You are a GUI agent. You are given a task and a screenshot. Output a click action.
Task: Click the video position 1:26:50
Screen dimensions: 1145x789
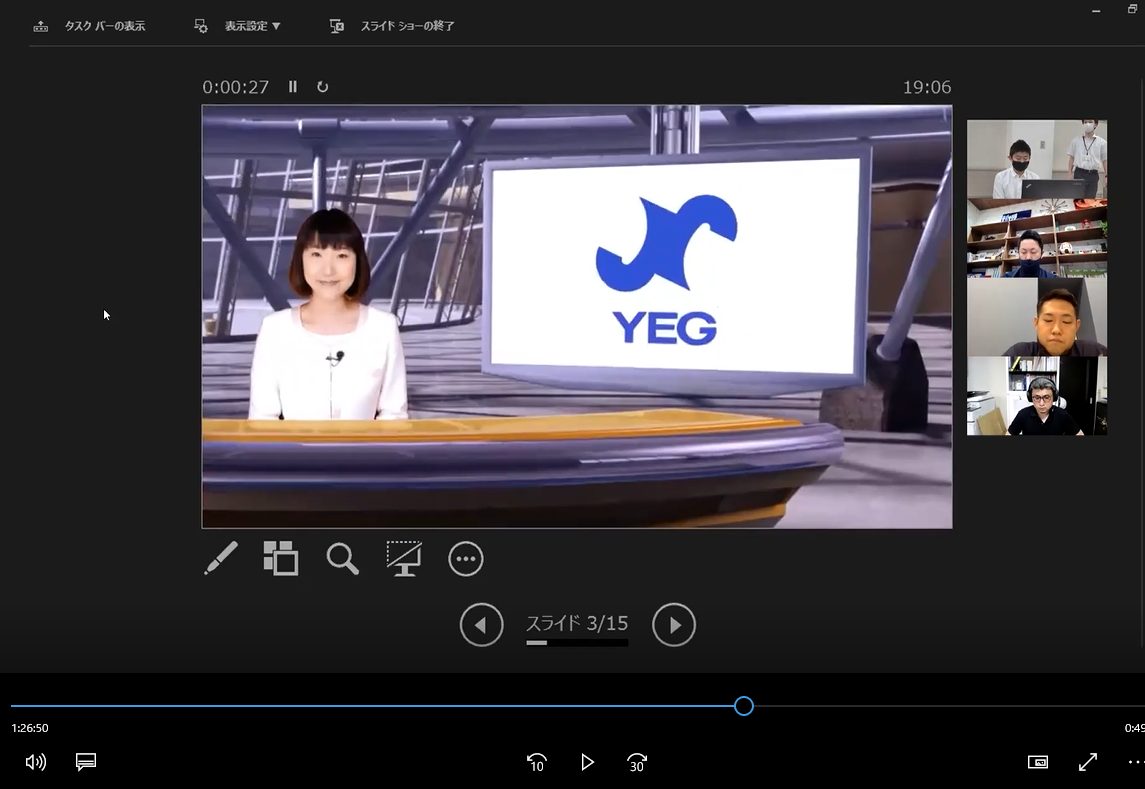coord(30,728)
